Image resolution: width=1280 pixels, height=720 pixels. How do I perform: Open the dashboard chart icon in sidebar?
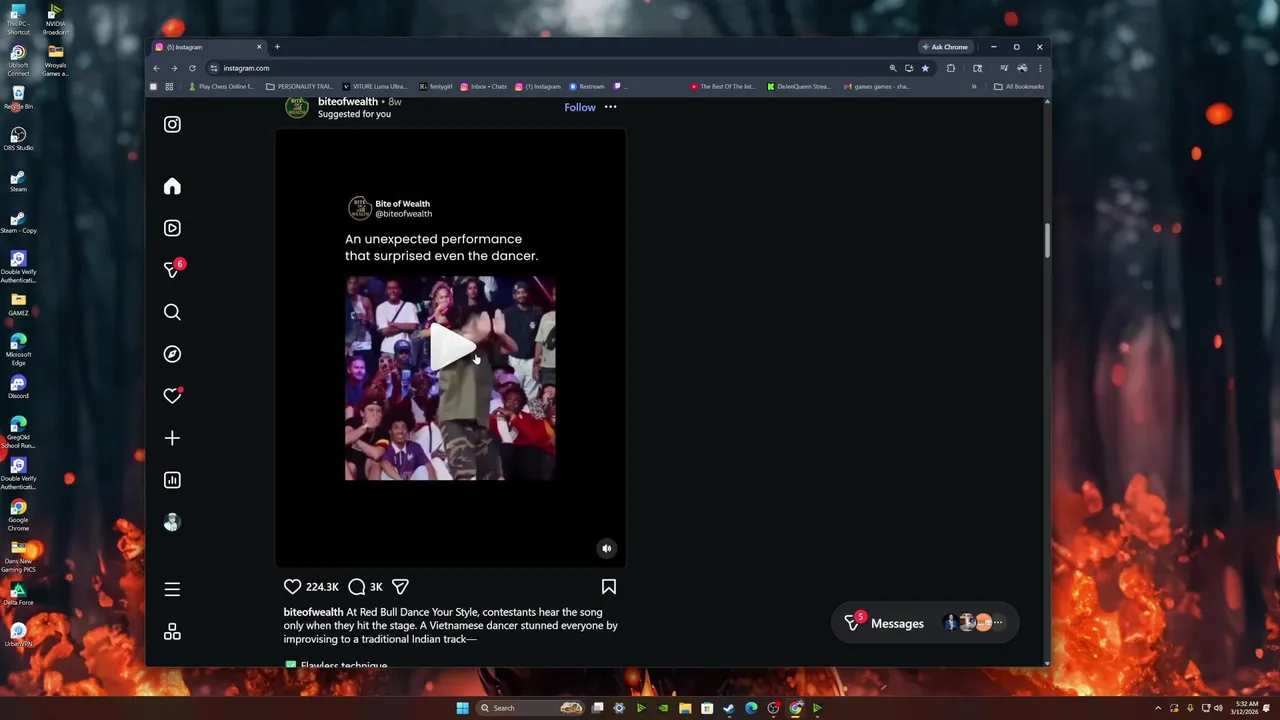pos(172,480)
